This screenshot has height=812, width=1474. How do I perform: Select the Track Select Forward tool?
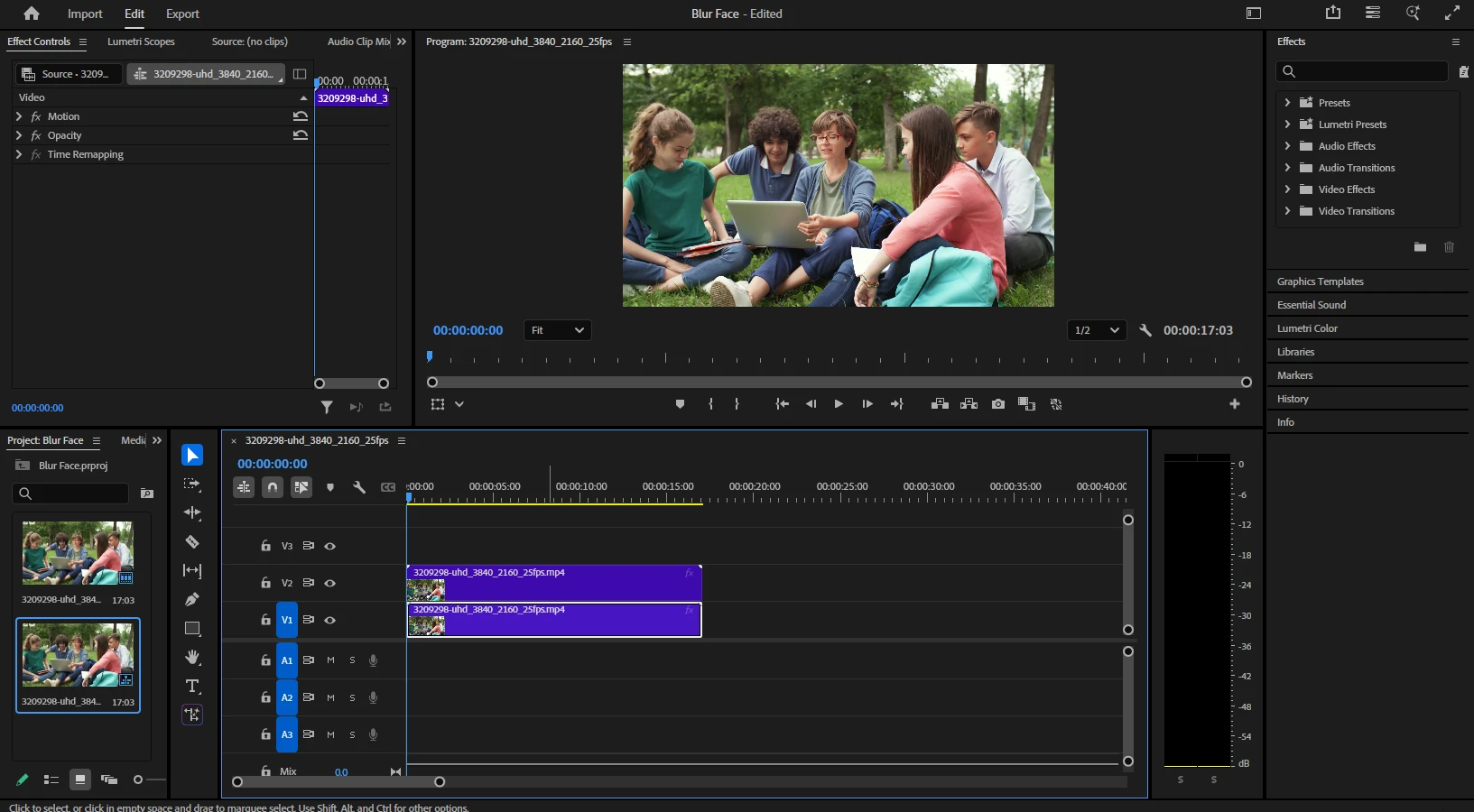pyautogui.click(x=192, y=484)
